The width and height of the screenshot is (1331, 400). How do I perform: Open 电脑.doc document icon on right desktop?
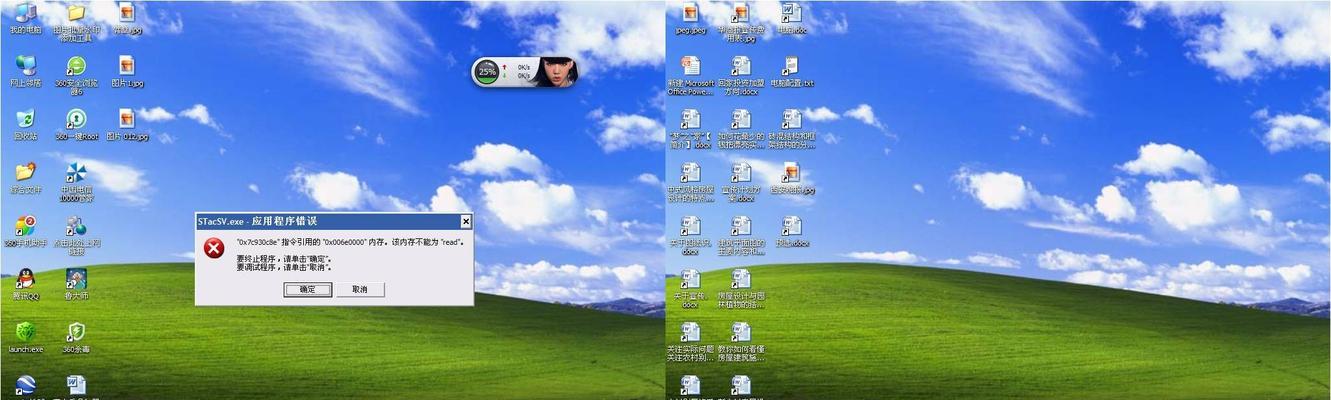pos(790,18)
